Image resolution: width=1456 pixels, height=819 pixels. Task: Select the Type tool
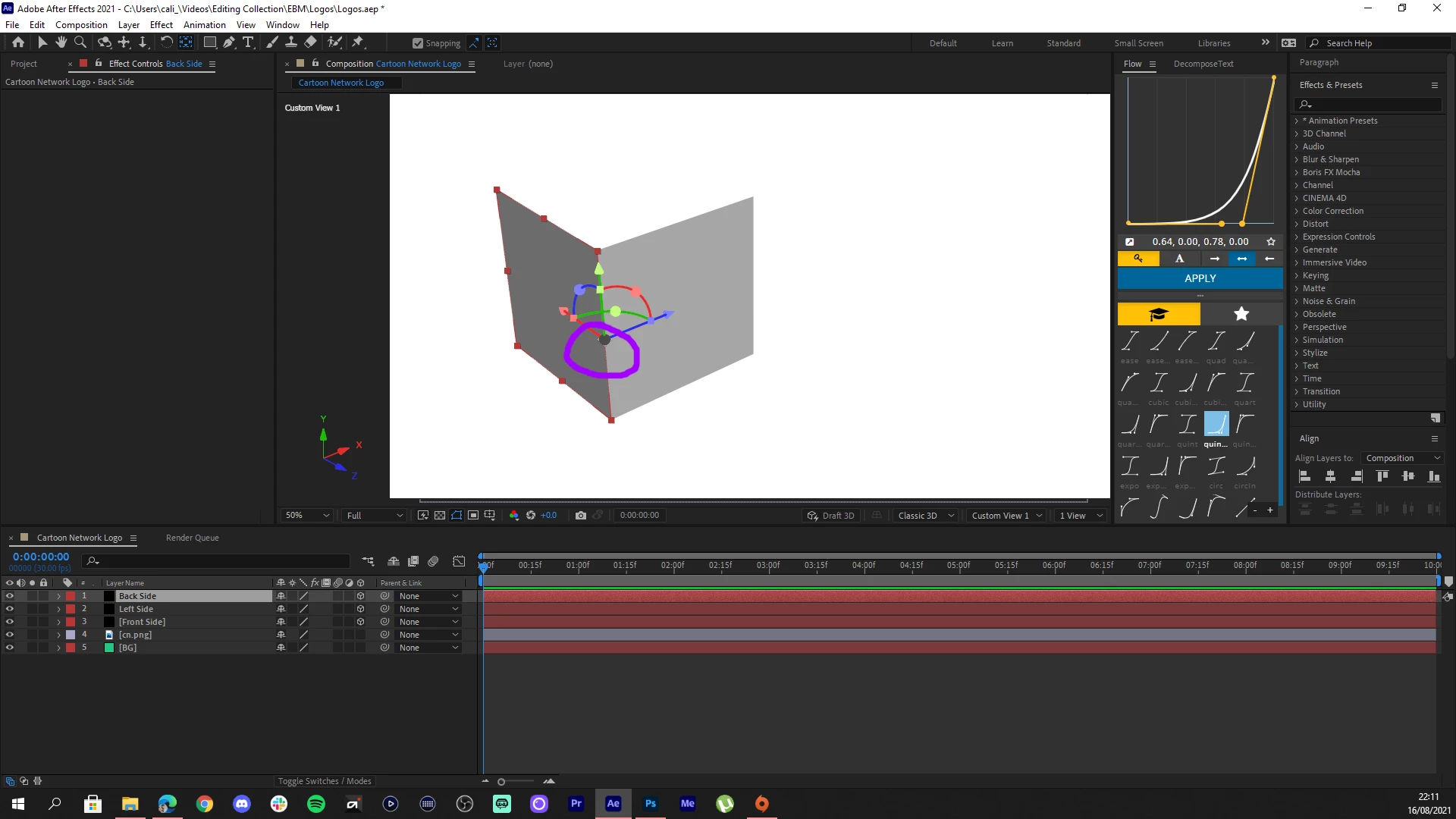(248, 42)
